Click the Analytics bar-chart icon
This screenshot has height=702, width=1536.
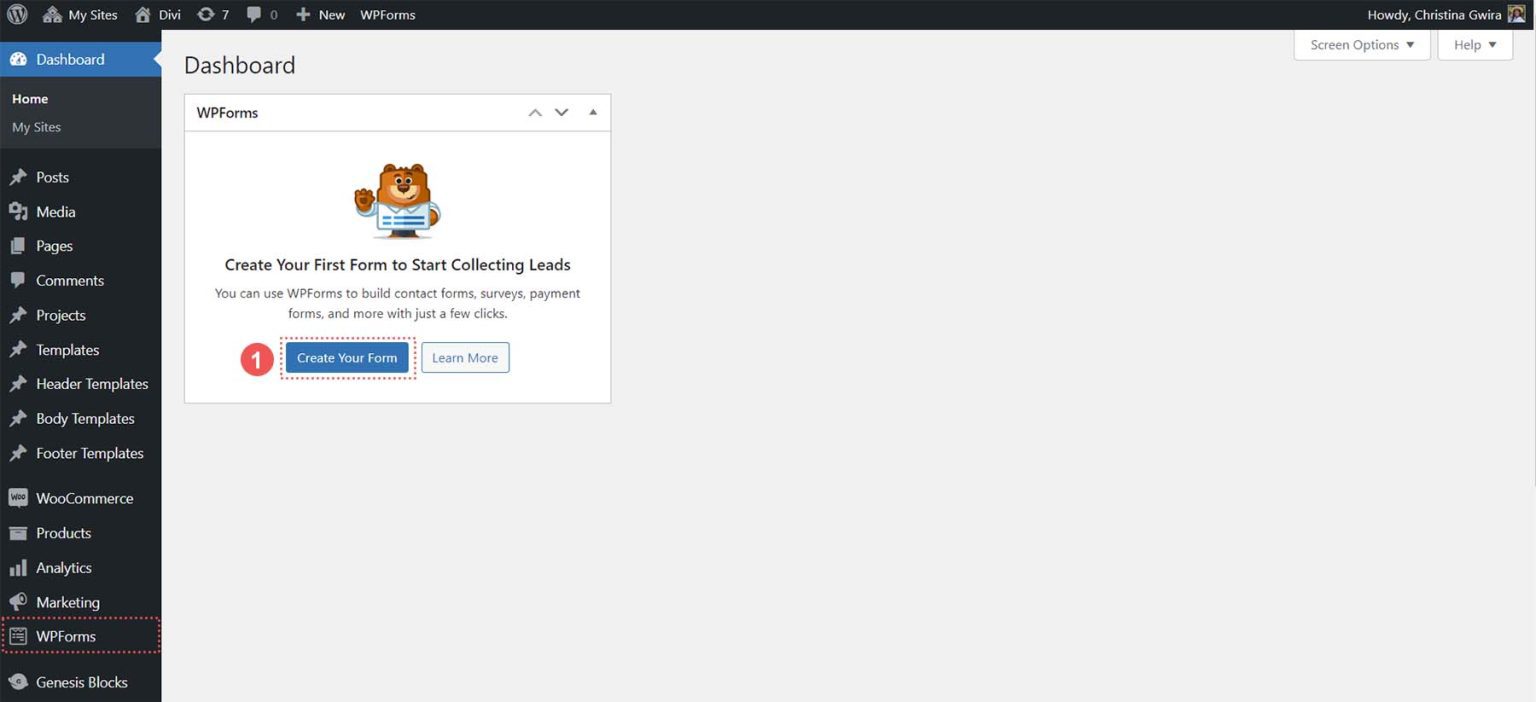point(18,567)
